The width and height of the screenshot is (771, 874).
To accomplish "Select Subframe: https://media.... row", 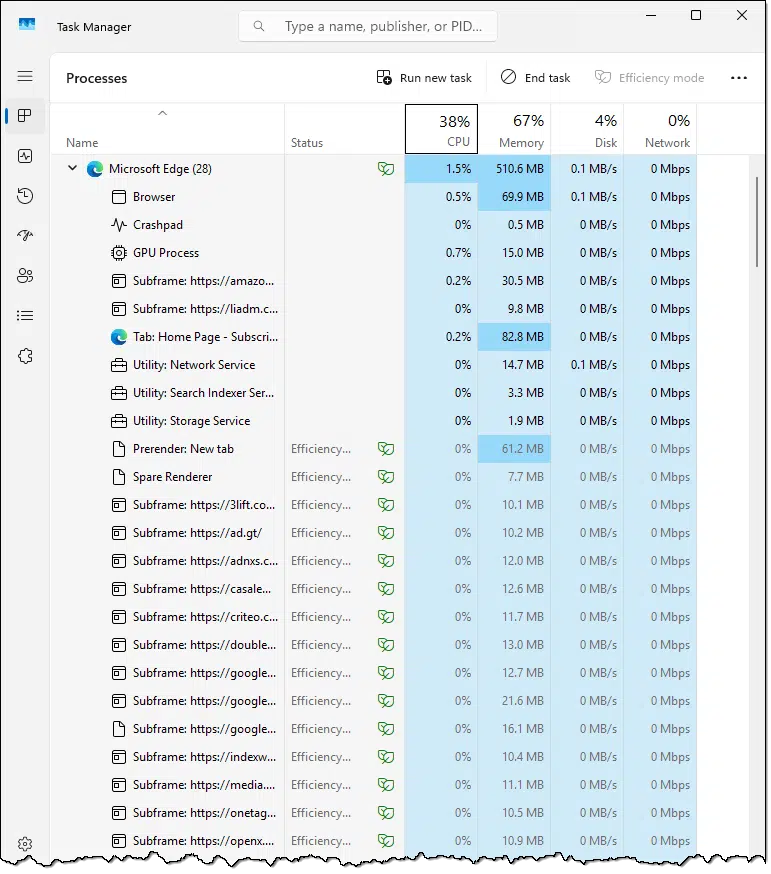I will click(374, 785).
